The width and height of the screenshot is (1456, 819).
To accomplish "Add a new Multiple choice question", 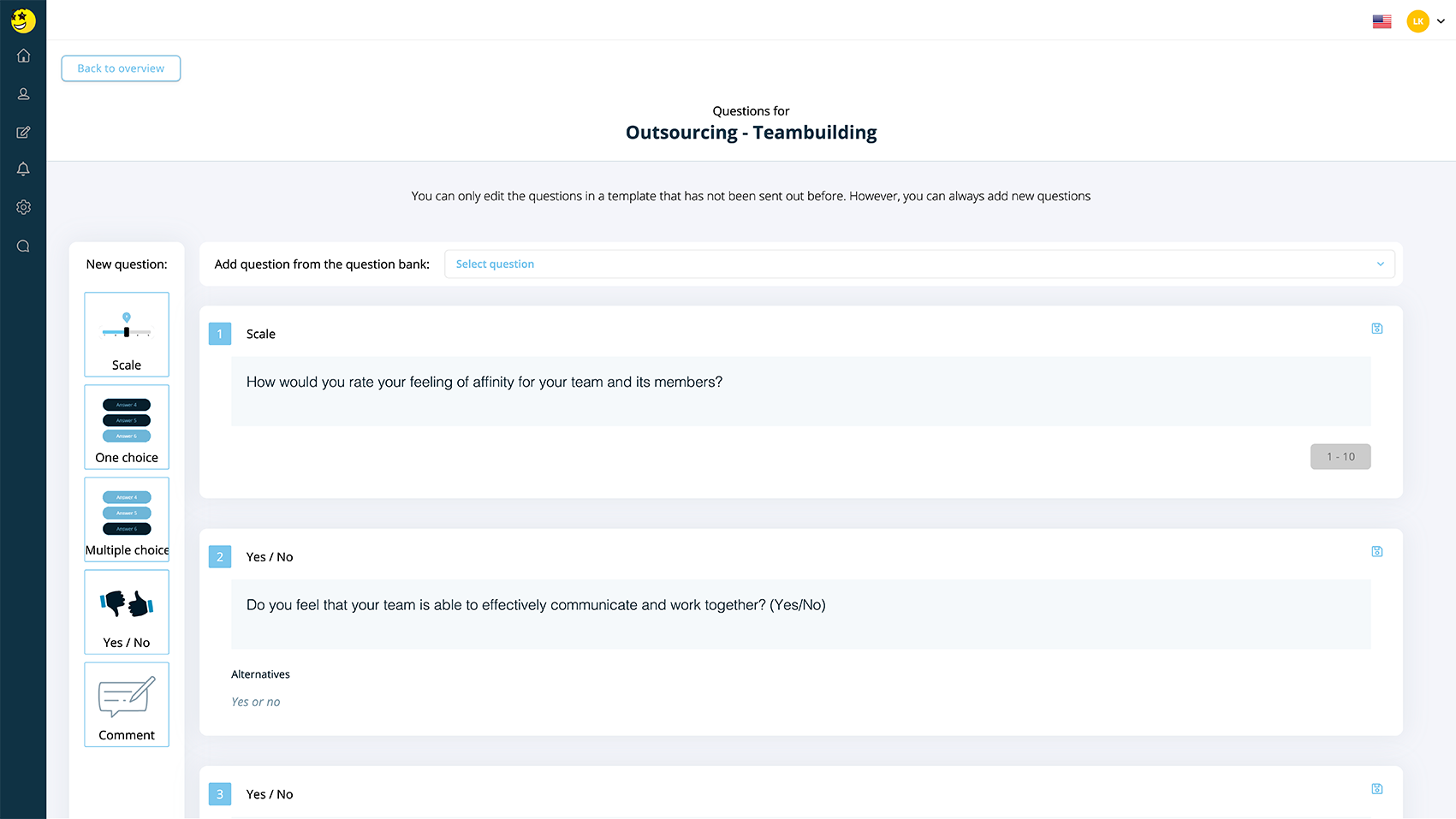I will pyautogui.click(x=127, y=519).
